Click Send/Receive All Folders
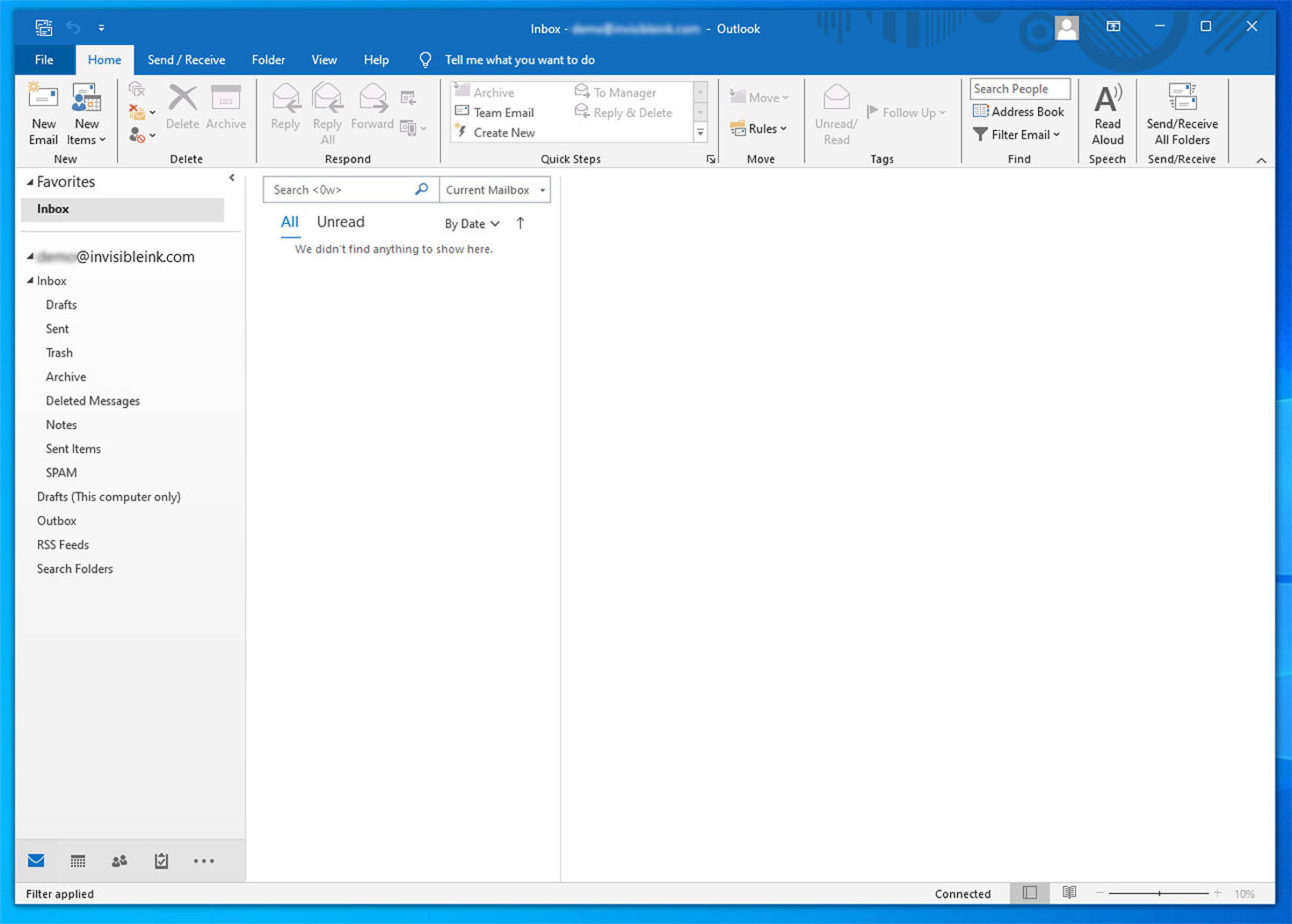The width and height of the screenshot is (1292, 924). (x=1182, y=114)
